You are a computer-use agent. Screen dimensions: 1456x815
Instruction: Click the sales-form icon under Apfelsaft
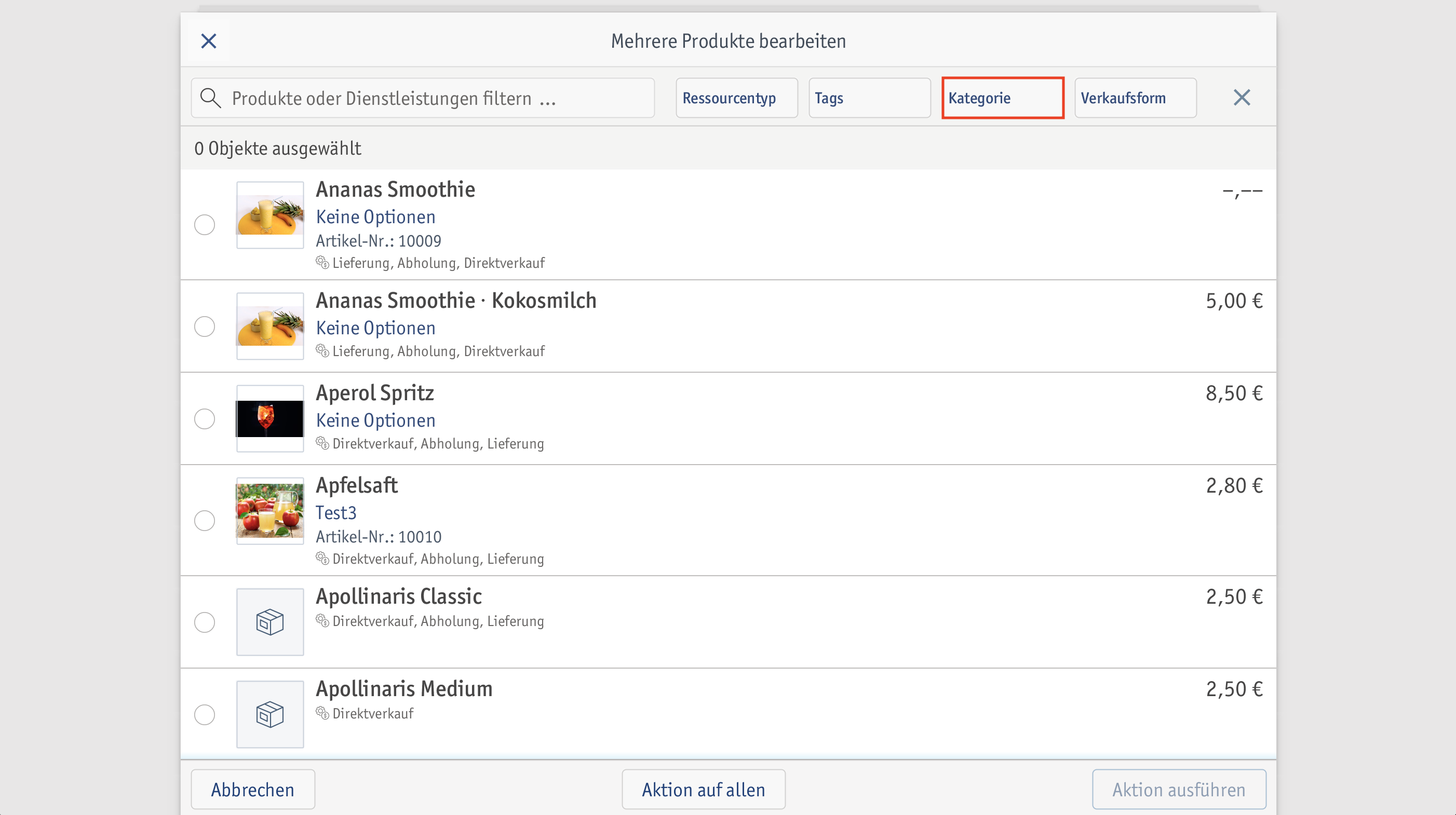tap(322, 559)
